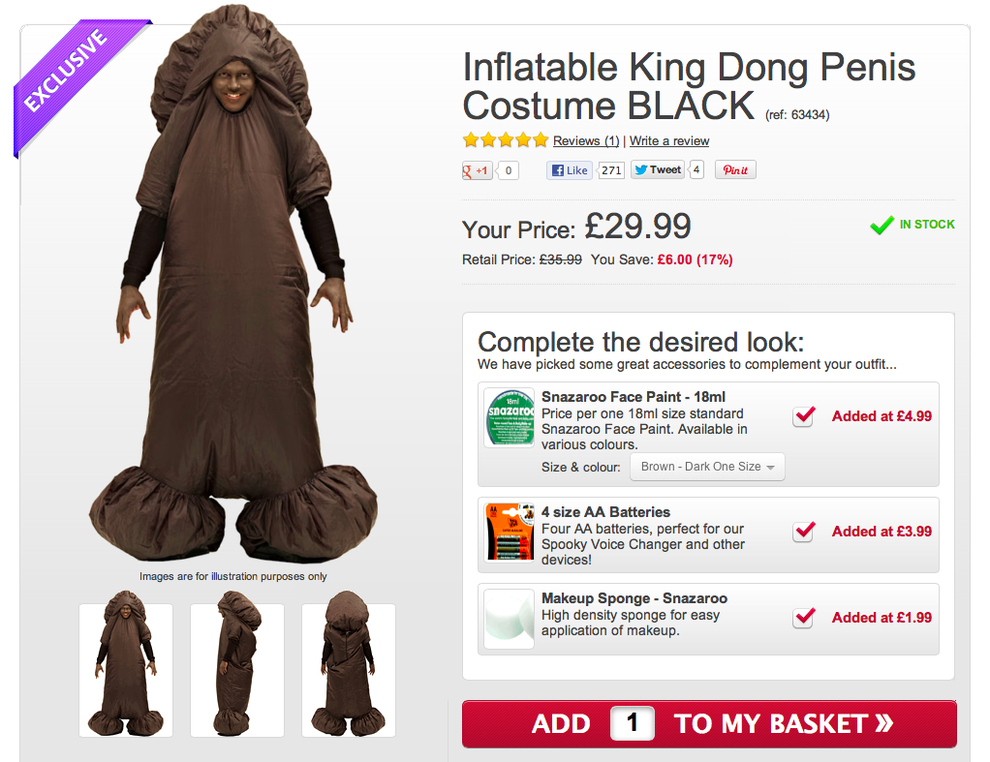
Task: Open the Reviews (1) link
Action: point(586,141)
